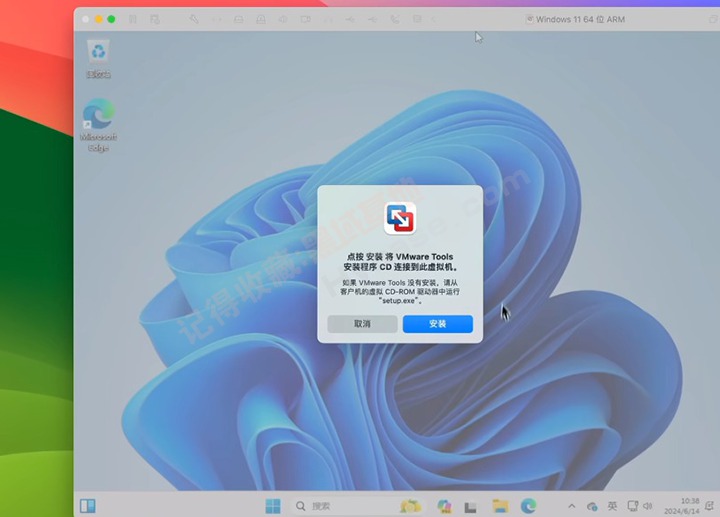The image size is (720, 517).
Task: Click the camera device icon in toolbar
Action: click(305, 19)
